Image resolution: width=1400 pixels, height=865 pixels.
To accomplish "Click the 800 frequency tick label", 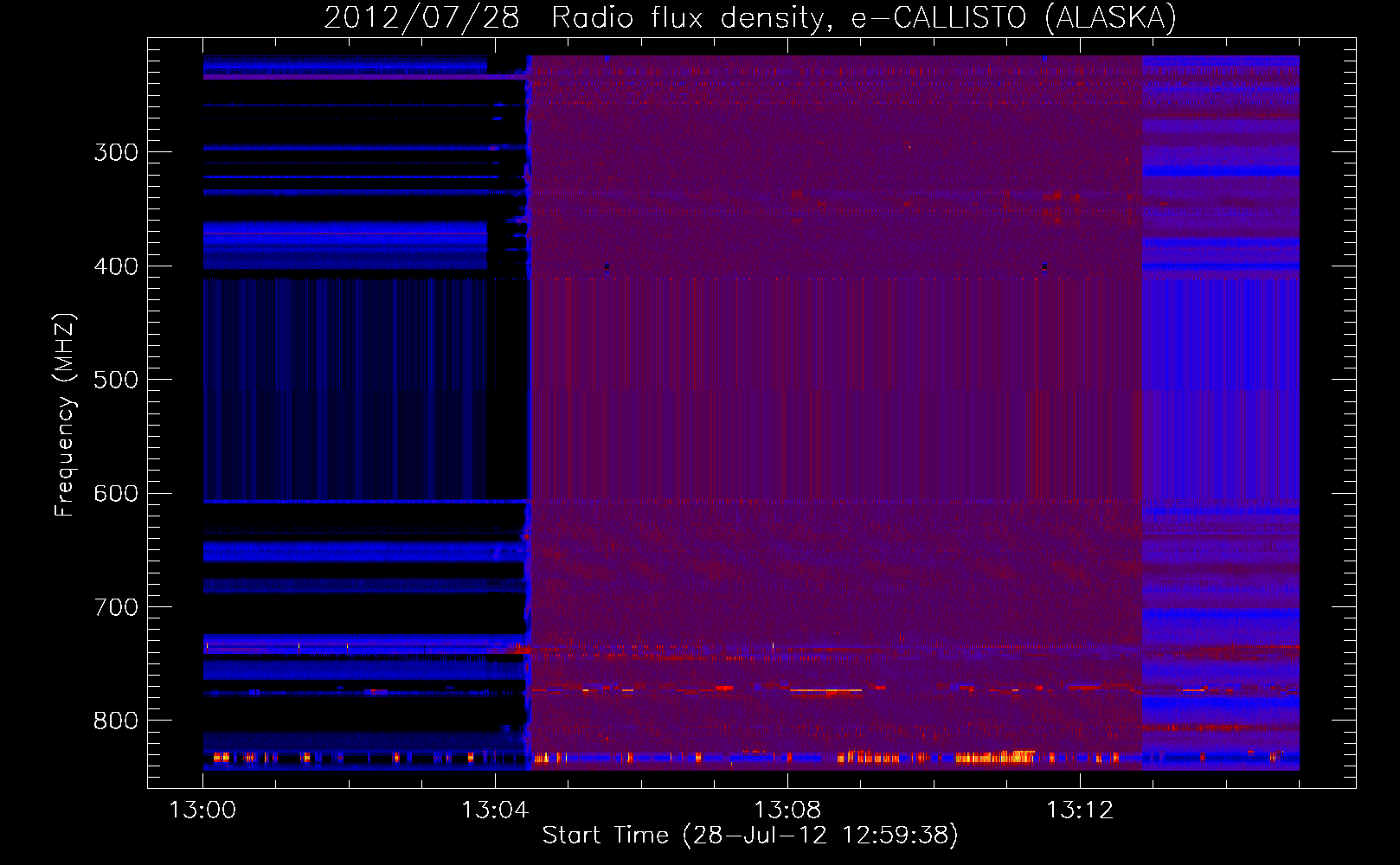I will (116, 721).
